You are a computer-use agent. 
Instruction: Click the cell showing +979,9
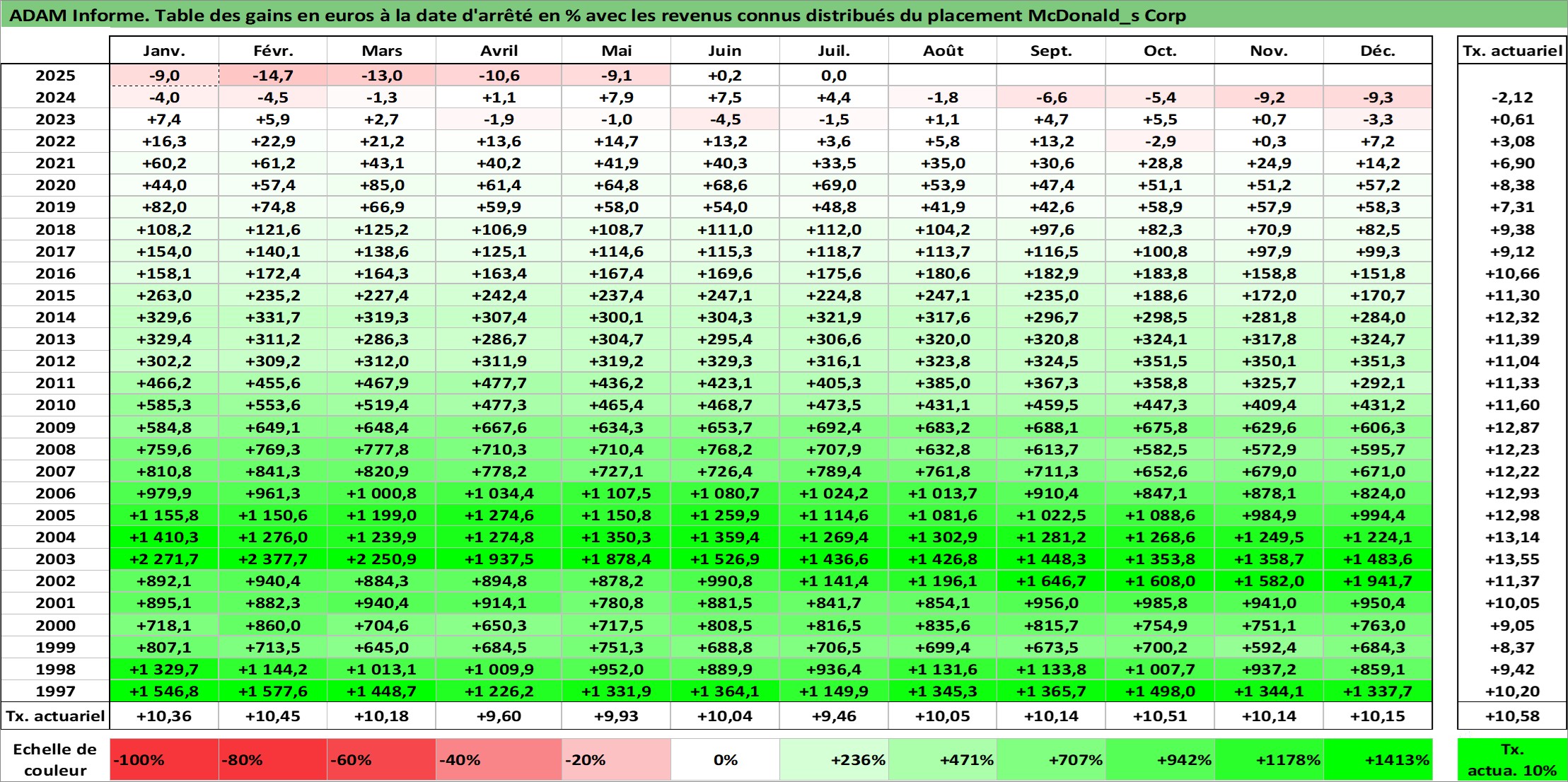point(164,494)
